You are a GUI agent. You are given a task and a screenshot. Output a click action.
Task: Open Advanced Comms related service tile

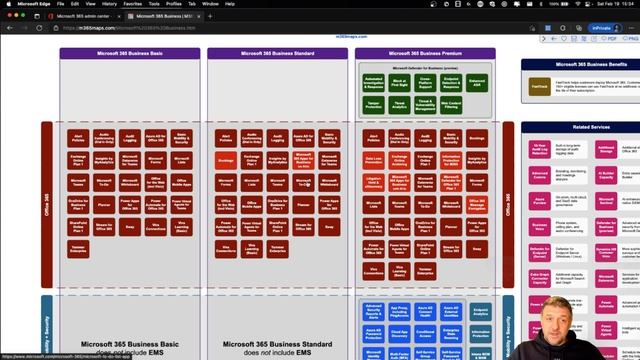pos(540,176)
